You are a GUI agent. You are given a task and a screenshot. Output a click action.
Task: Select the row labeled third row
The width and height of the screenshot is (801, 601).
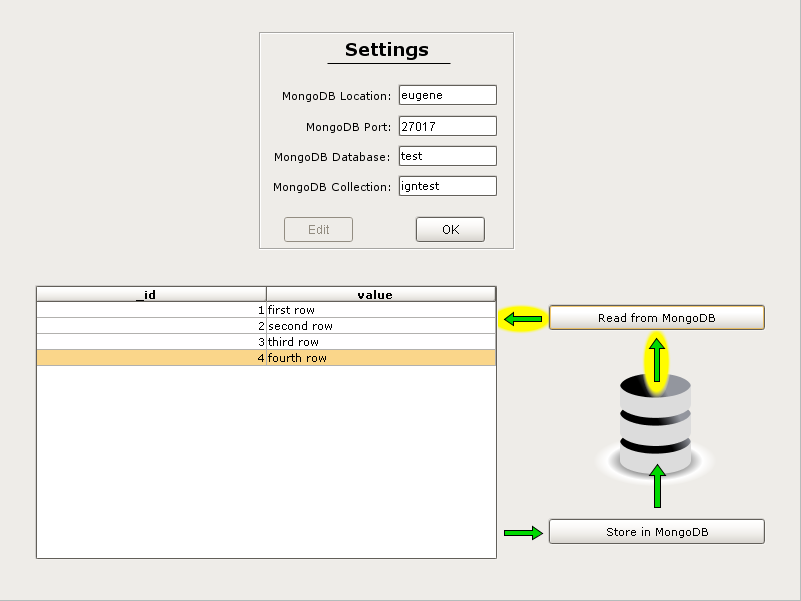coord(265,342)
